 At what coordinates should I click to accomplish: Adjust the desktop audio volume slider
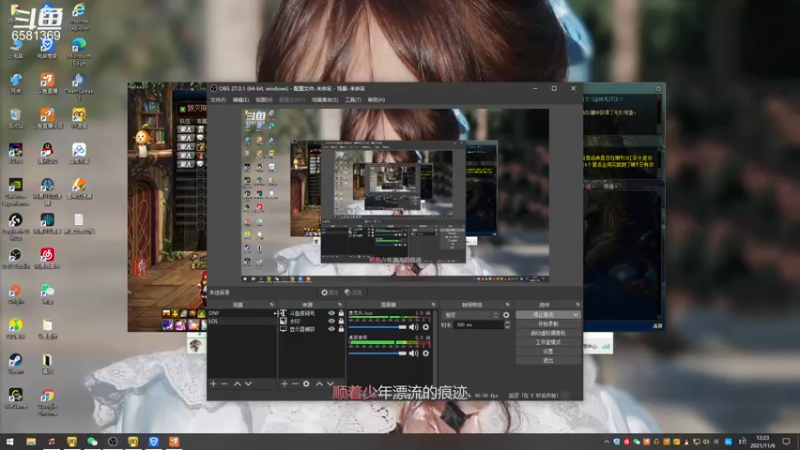378,353
